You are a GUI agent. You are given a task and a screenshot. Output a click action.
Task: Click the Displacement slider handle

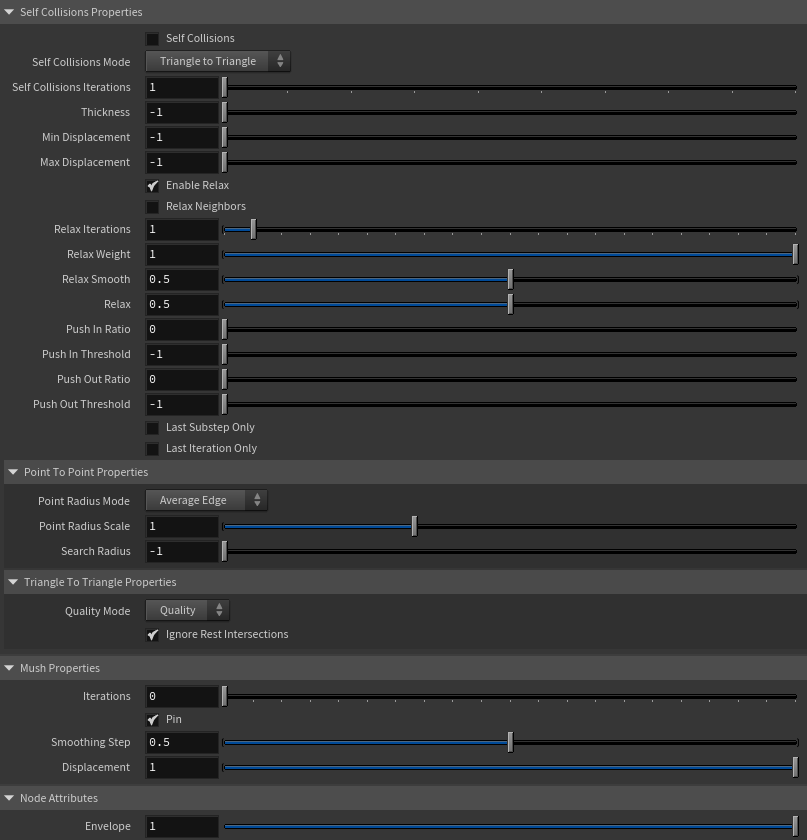point(795,768)
